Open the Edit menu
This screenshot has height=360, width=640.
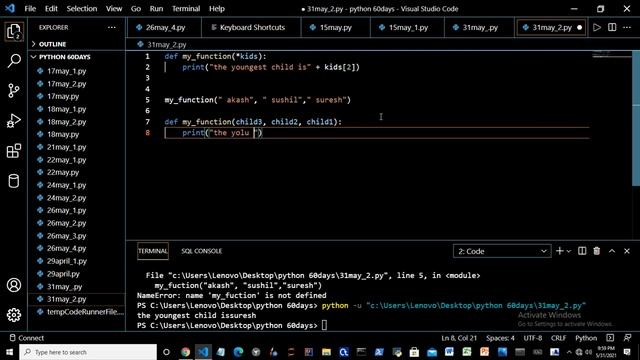click(x=51, y=9)
